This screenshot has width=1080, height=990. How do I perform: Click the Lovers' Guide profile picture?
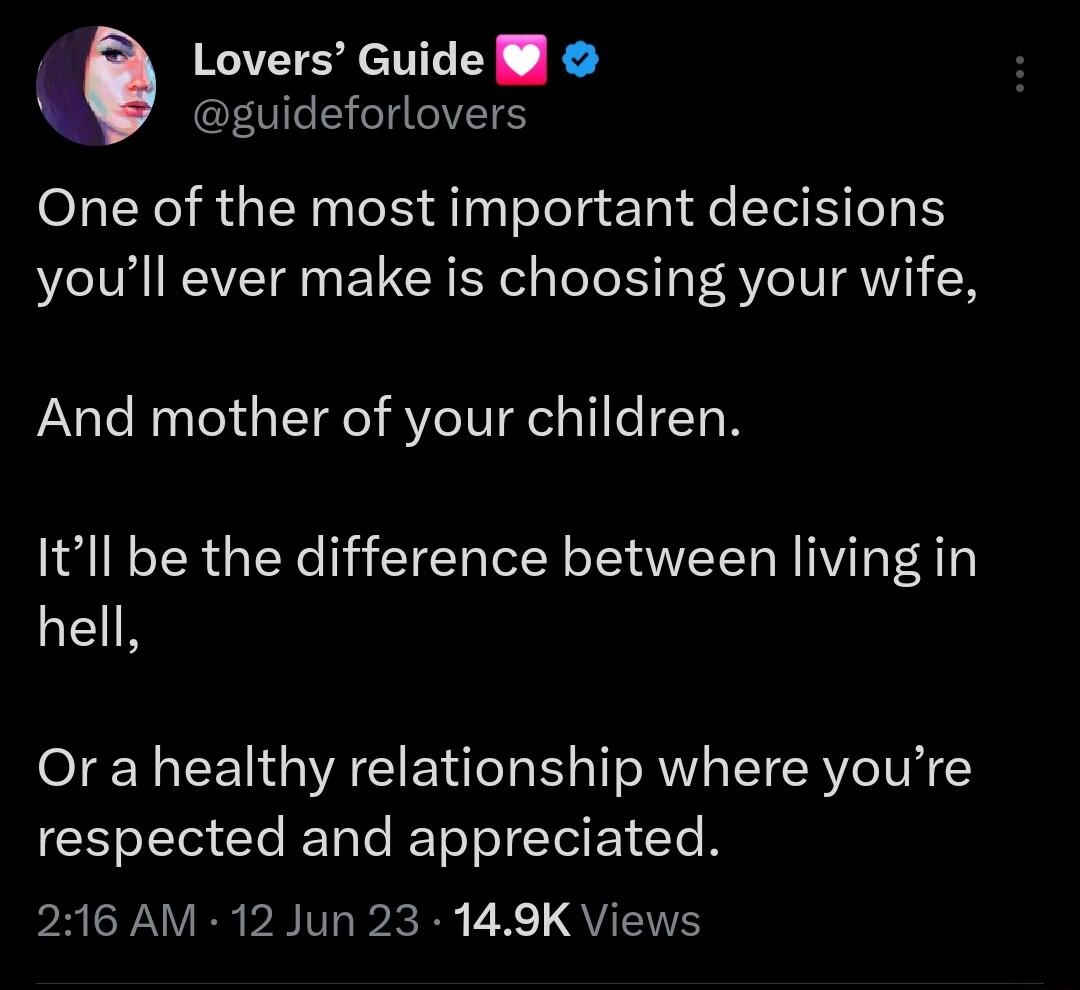pyautogui.click(x=98, y=85)
